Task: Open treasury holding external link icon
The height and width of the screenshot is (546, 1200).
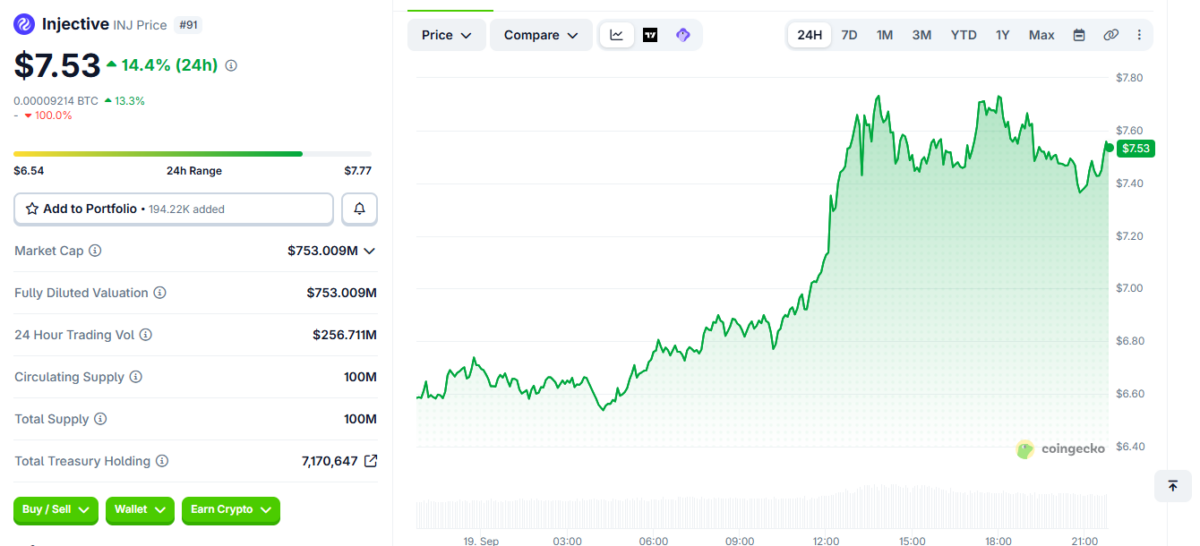Action: click(x=370, y=461)
